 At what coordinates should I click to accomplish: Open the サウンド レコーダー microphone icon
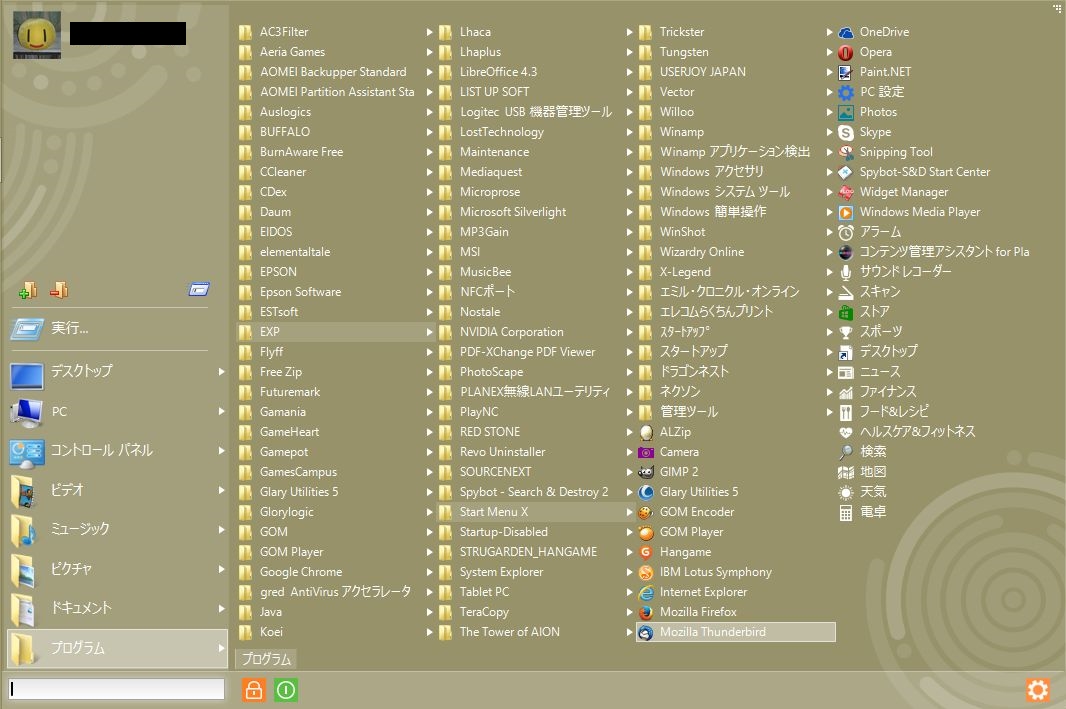[x=846, y=272]
